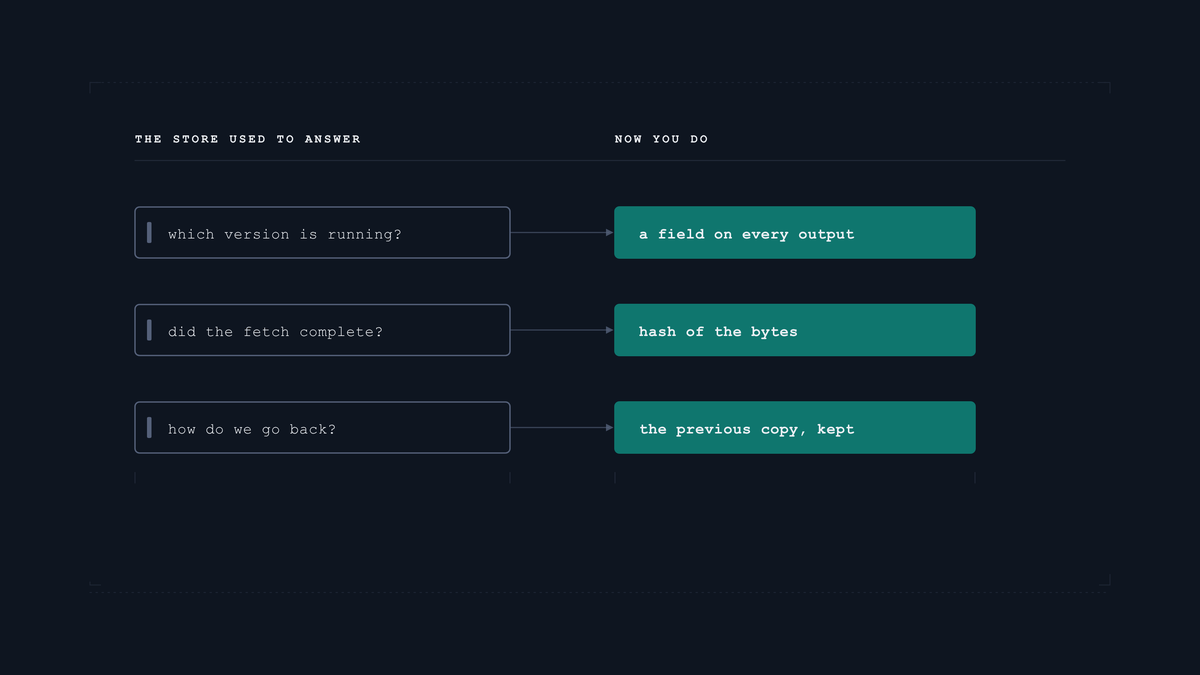Select the 'a field on every output' card

[x=795, y=233]
